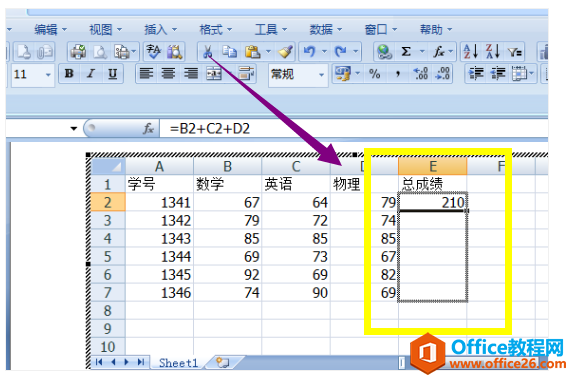Toggle the AutoFilter funnel
The height and width of the screenshot is (381, 573).
pyautogui.click(x=515, y=52)
